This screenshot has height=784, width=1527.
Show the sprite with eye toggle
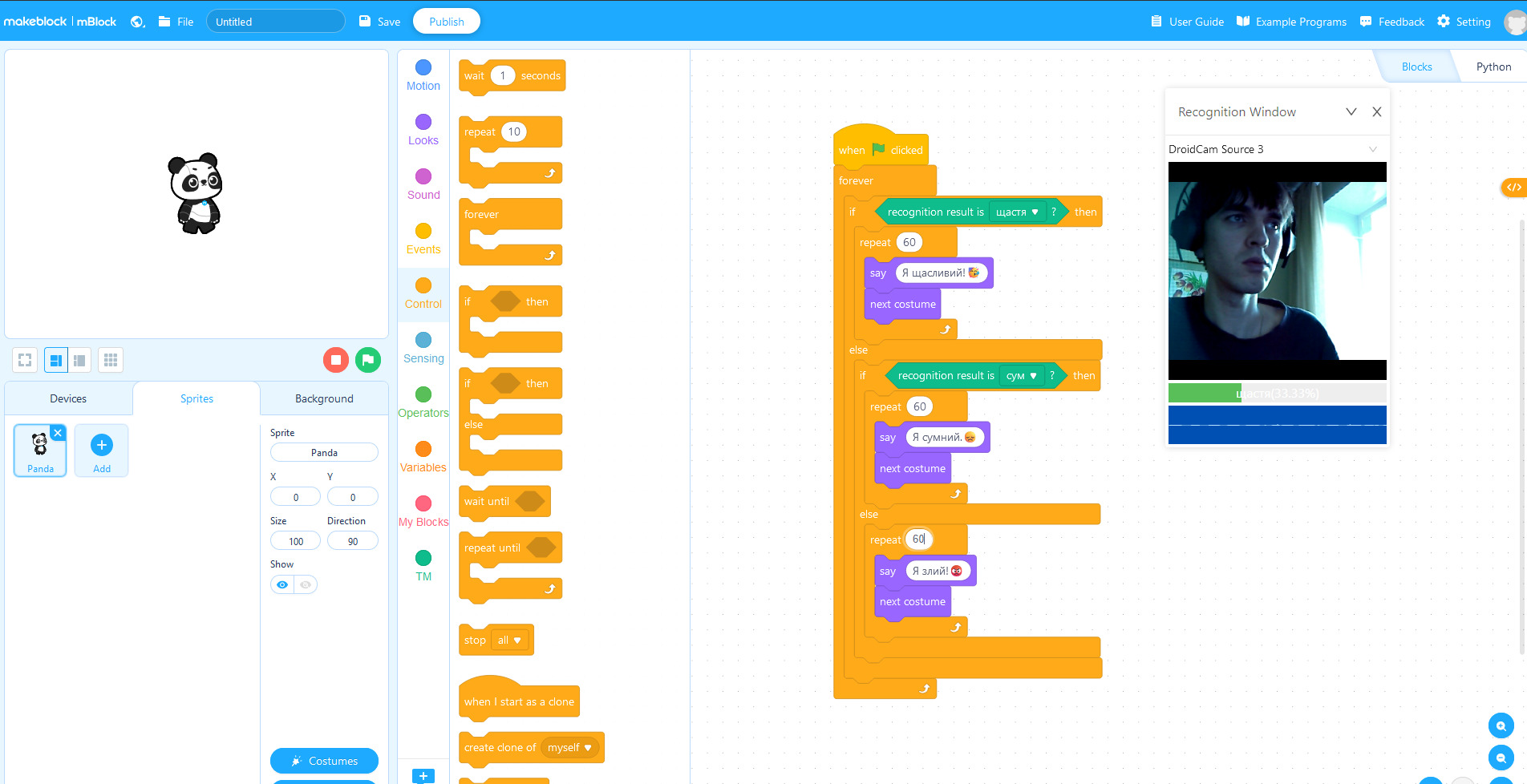click(x=282, y=584)
